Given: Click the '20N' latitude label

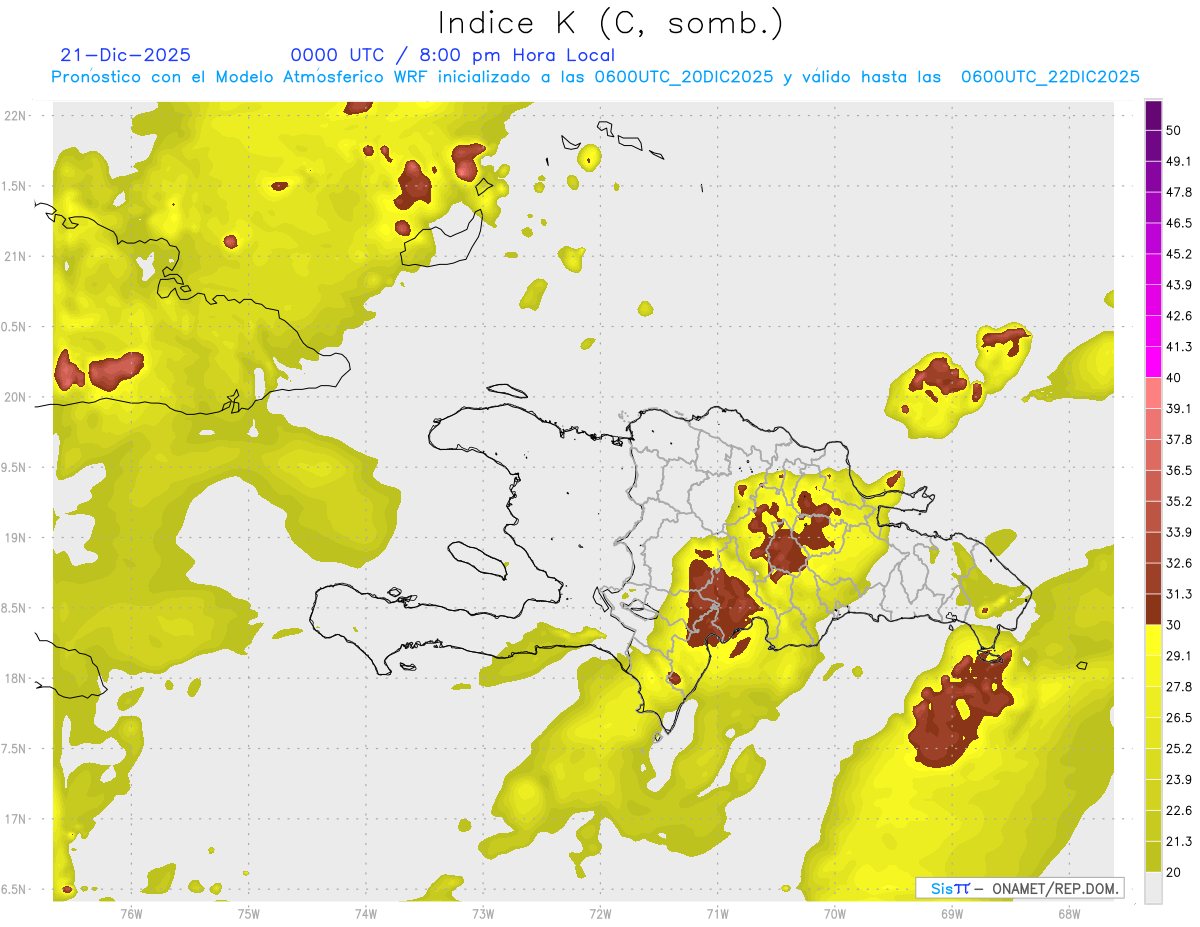Looking at the screenshot, I should click(15, 397).
